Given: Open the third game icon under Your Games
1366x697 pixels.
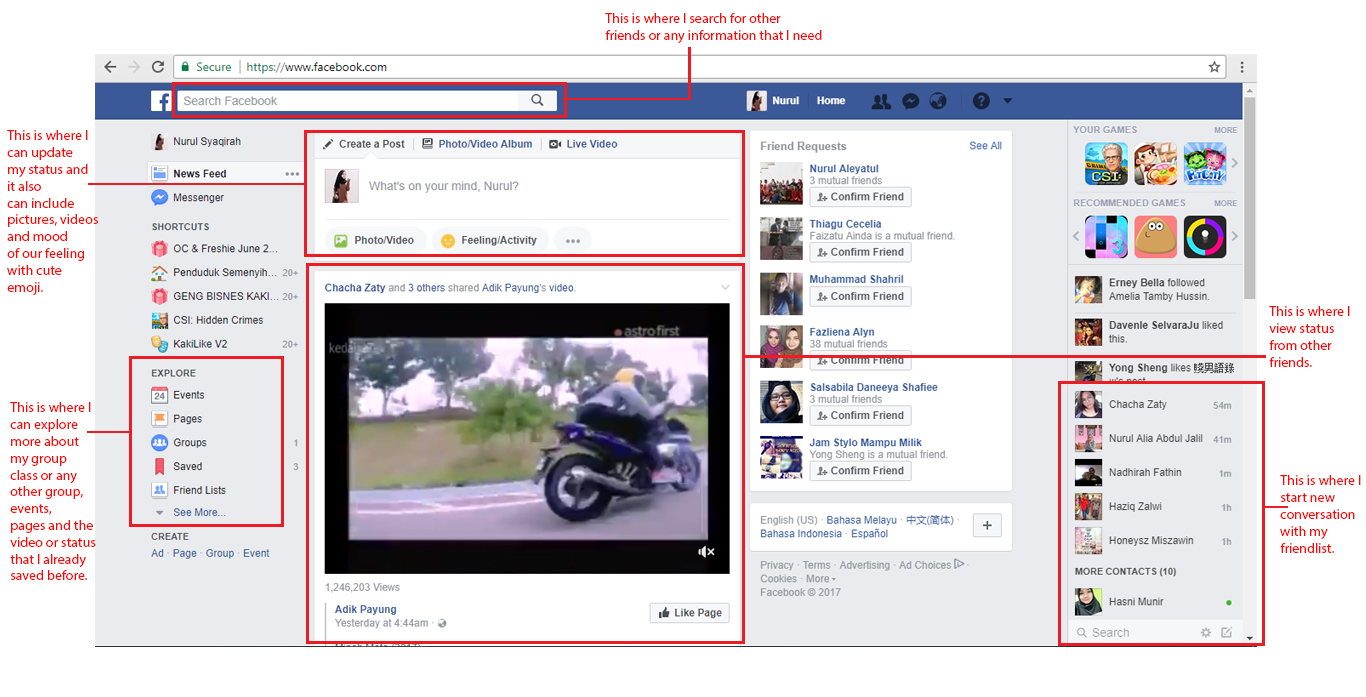Looking at the screenshot, I should pyautogui.click(x=1205, y=163).
